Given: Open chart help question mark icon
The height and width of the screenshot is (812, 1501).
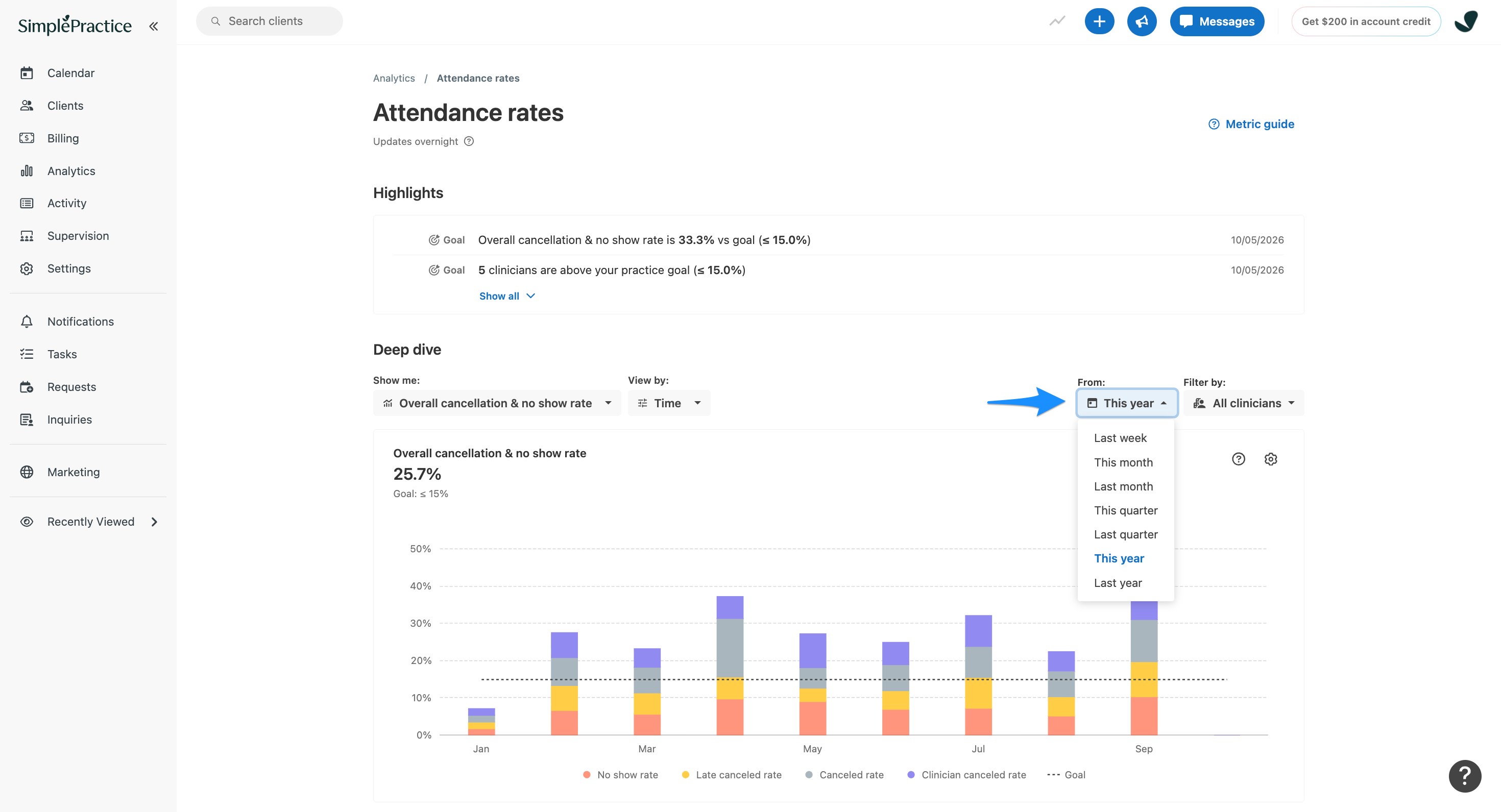Looking at the screenshot, I should pyautogui.click(x=1238, y=459).
